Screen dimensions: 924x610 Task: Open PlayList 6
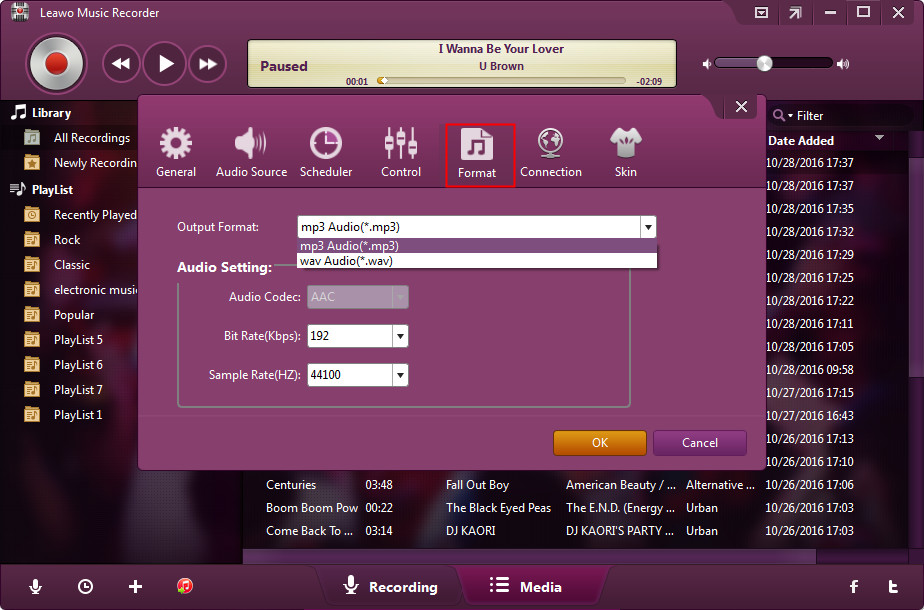(x=80, y=365)
